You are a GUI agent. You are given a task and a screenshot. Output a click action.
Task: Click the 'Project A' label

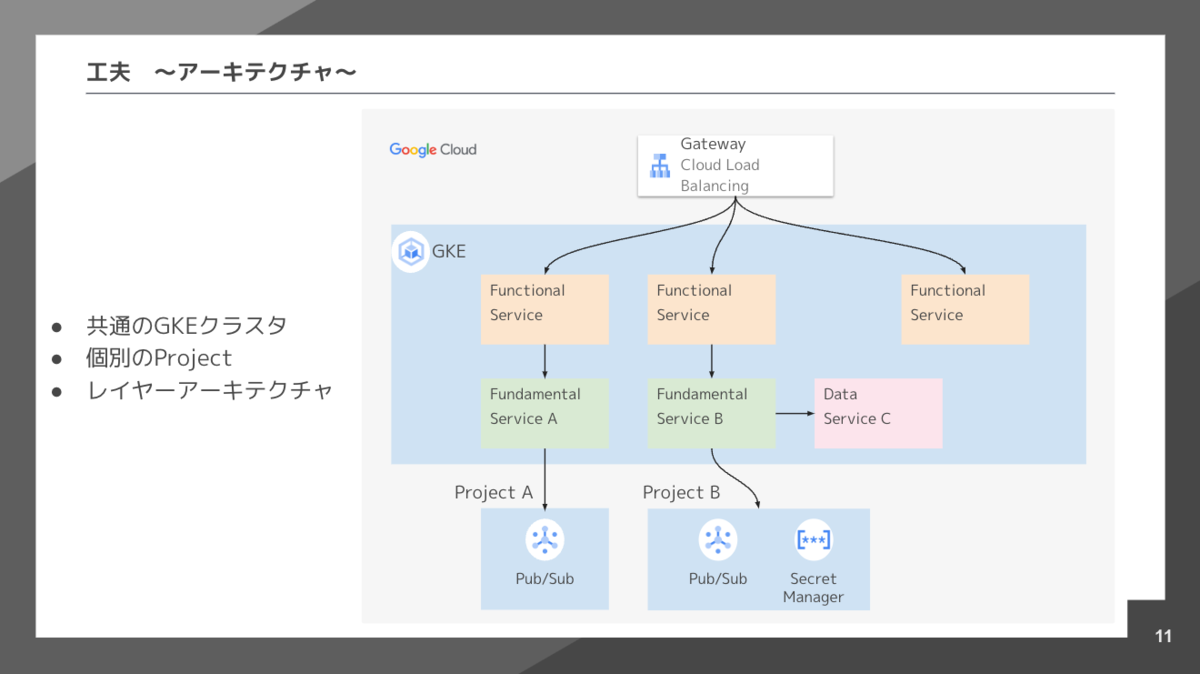click(x=493, y=492)
